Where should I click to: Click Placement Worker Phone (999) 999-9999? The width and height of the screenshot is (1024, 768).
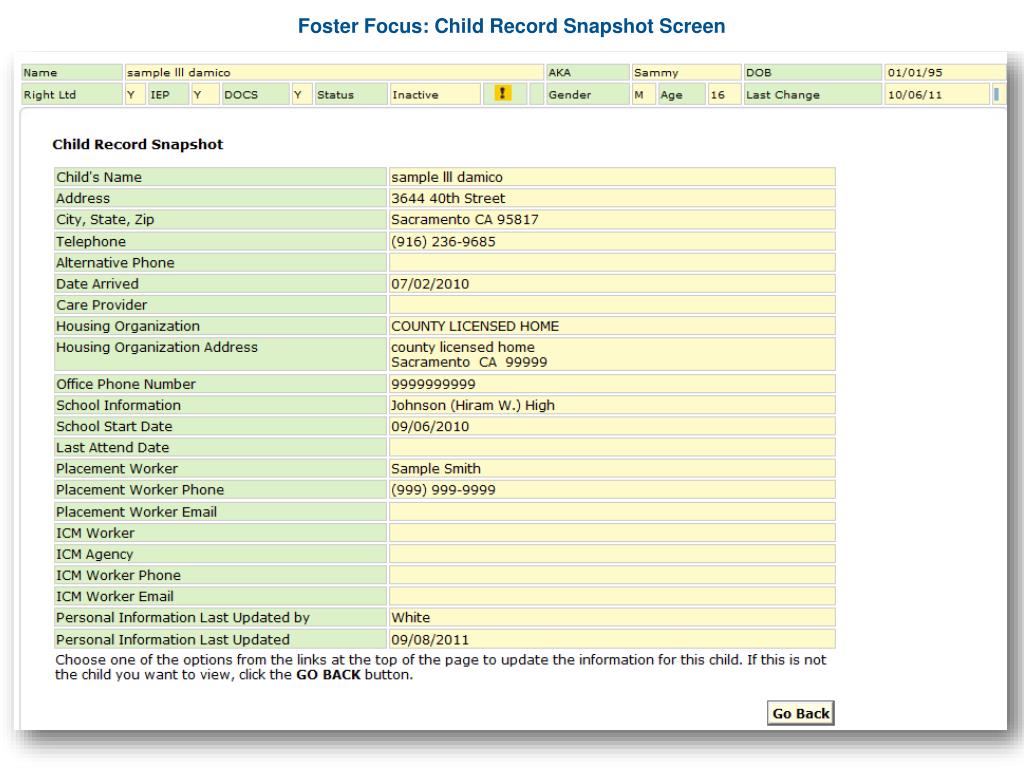coord(443,490)
